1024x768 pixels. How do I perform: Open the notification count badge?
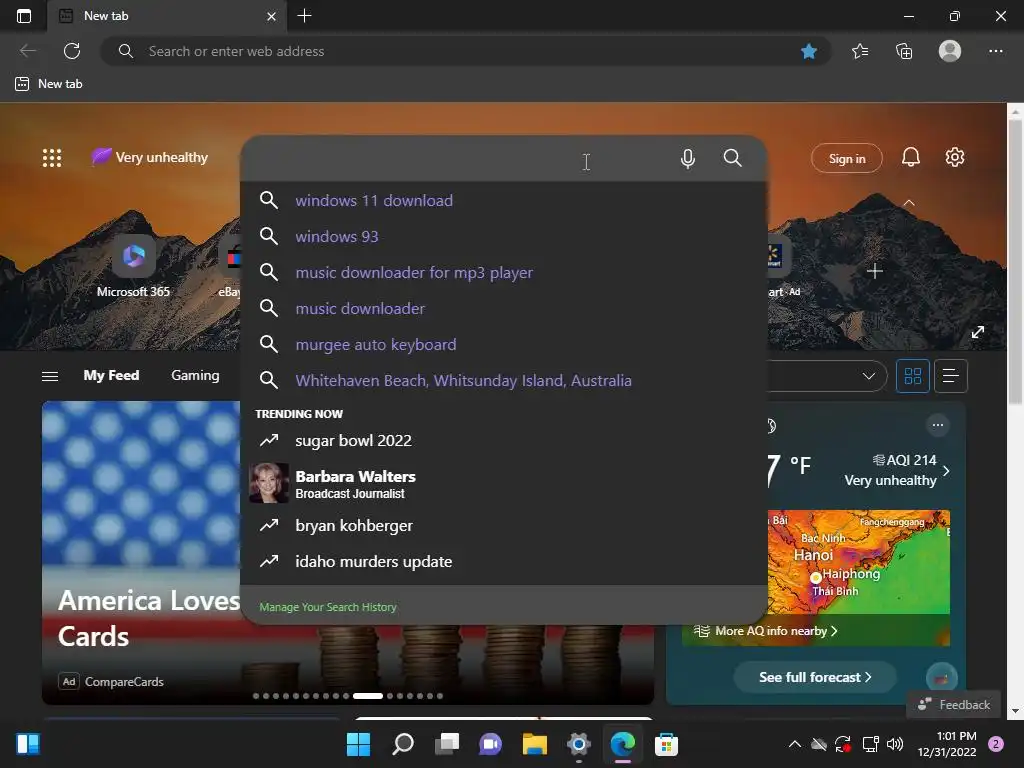[x=996, y=744]
